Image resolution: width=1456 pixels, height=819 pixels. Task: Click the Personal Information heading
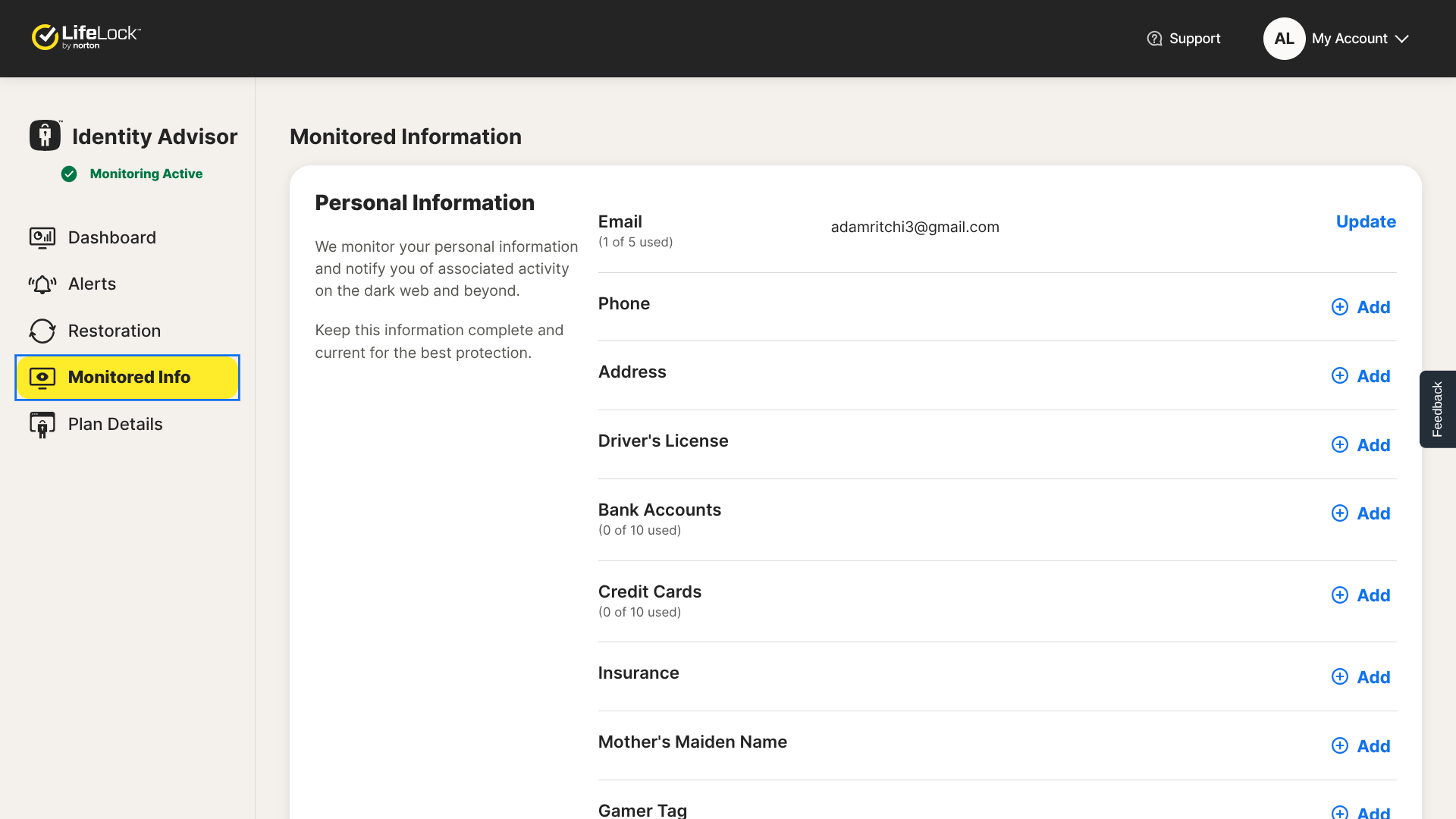[425, 203]
